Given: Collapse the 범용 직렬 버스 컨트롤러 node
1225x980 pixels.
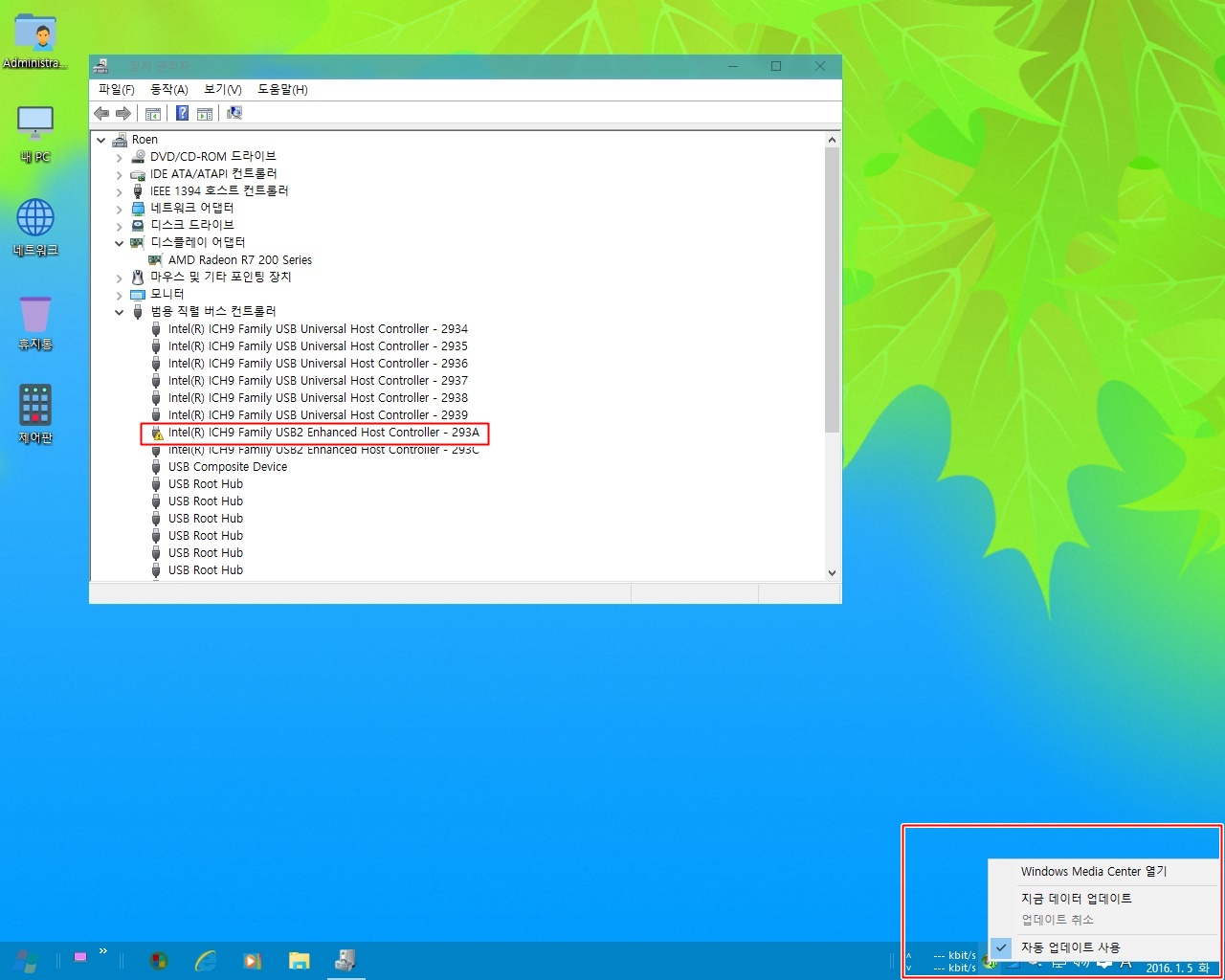Looking at the screenshot, I should [x=119, y=312].
